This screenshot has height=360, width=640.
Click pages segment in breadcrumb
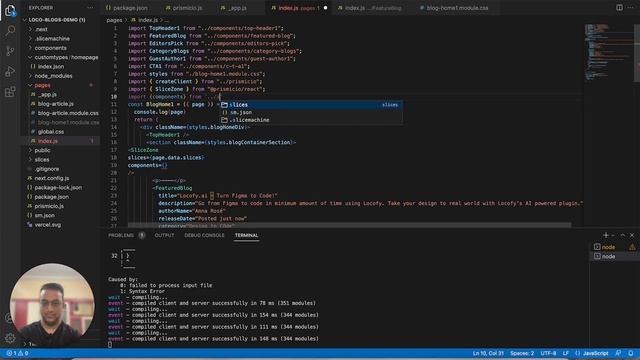pos(114,20)
